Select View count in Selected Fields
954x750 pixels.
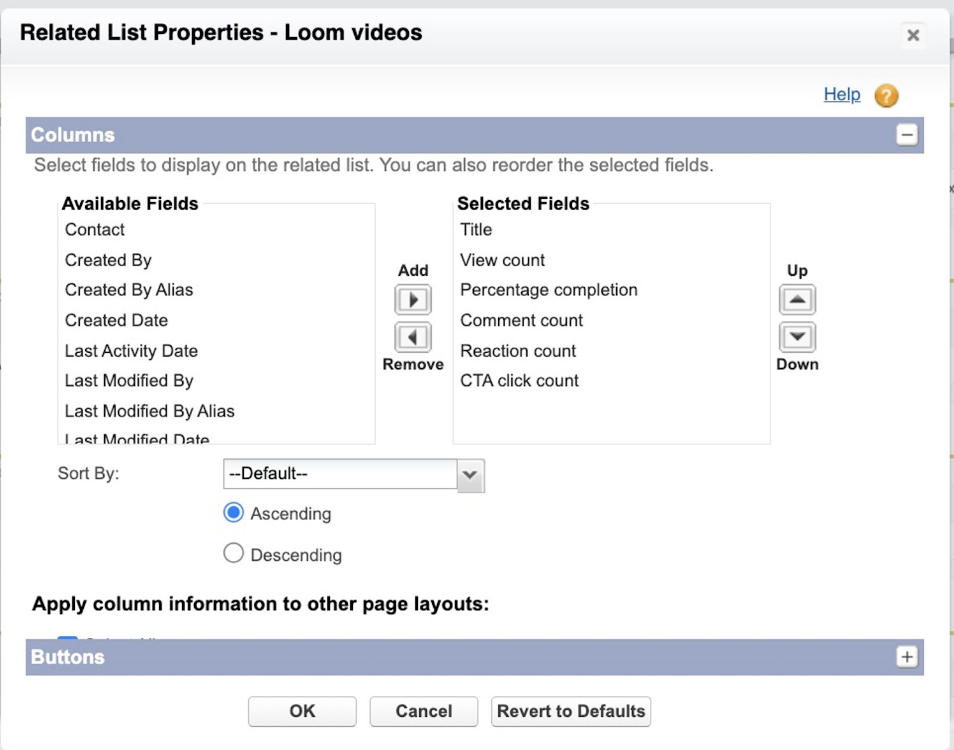click(502, 260)
